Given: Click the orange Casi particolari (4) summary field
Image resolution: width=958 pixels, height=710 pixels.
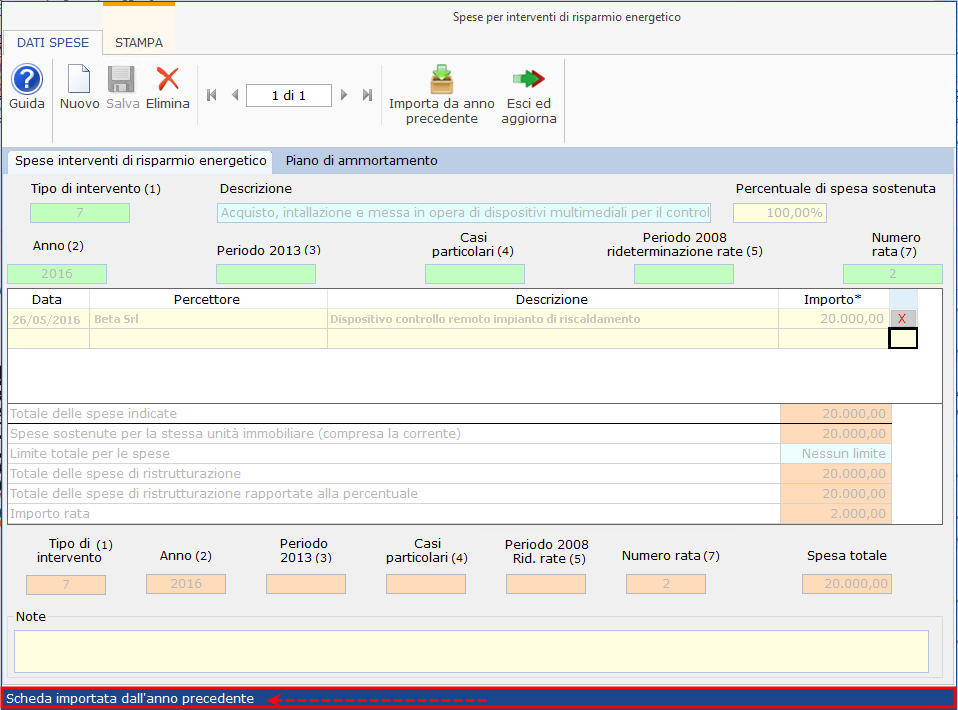Looking at the screenshot, I should pos(426,584).
